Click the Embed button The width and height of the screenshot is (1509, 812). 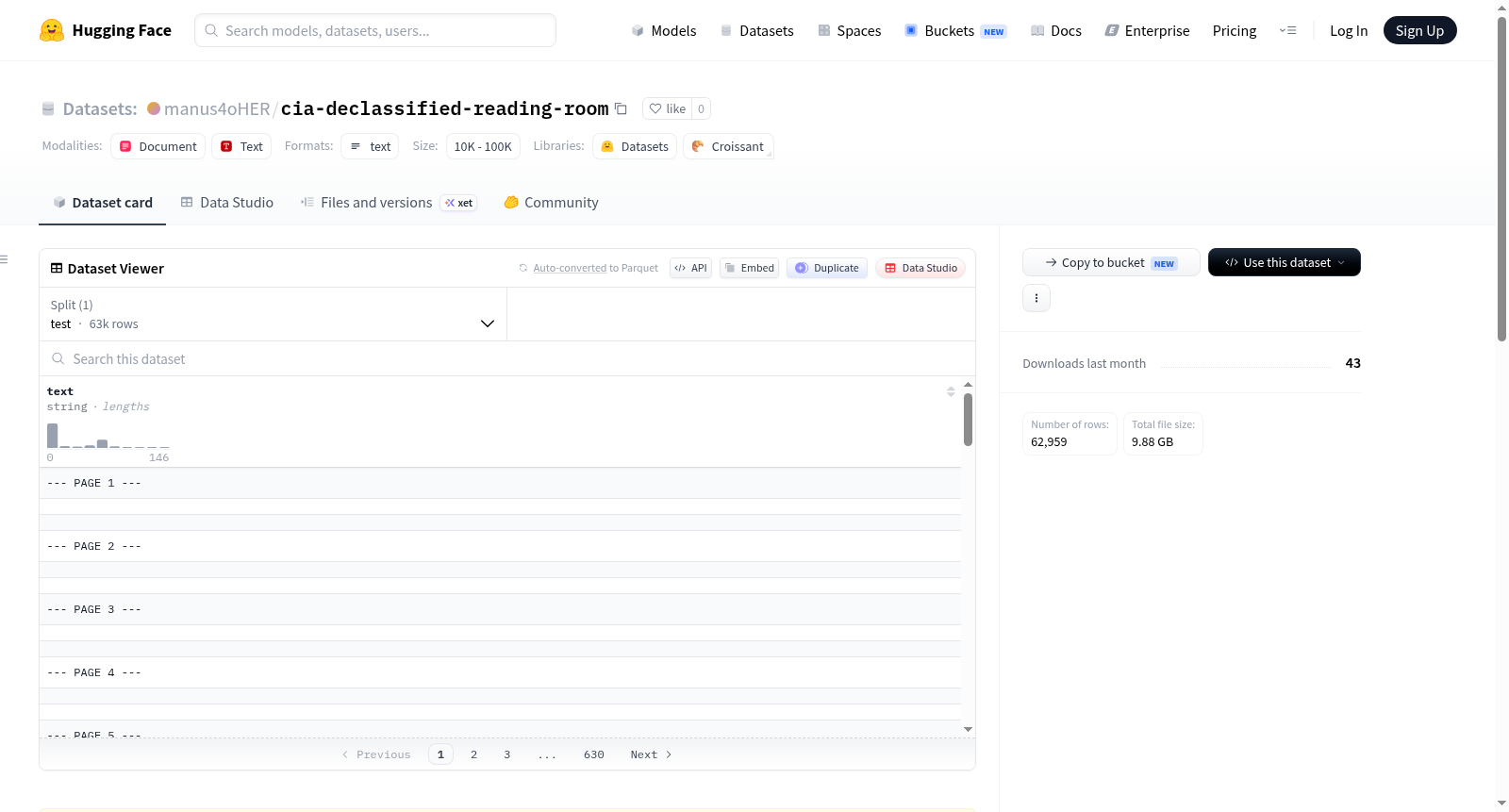click(749, 268)
